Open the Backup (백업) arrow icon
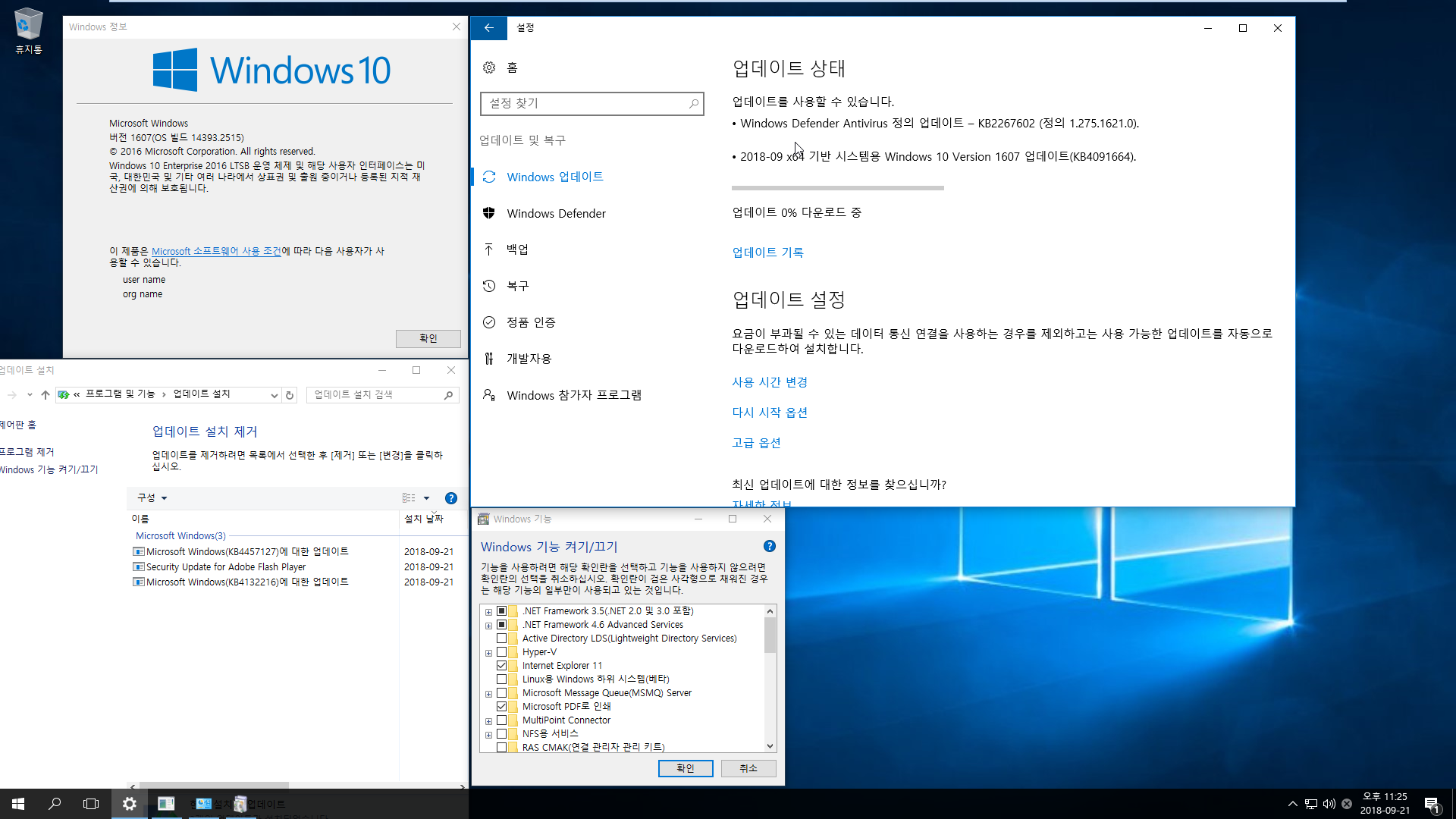1456x819 pixels. click(x=489, y=249)
